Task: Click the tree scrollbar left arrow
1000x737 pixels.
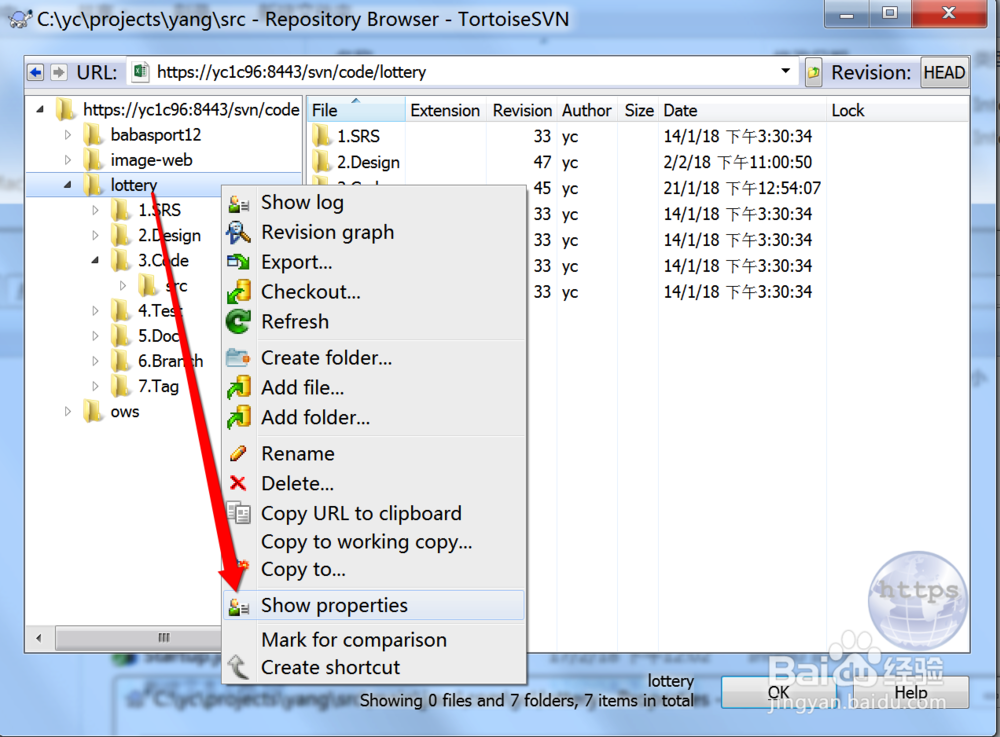Action: 40,638
